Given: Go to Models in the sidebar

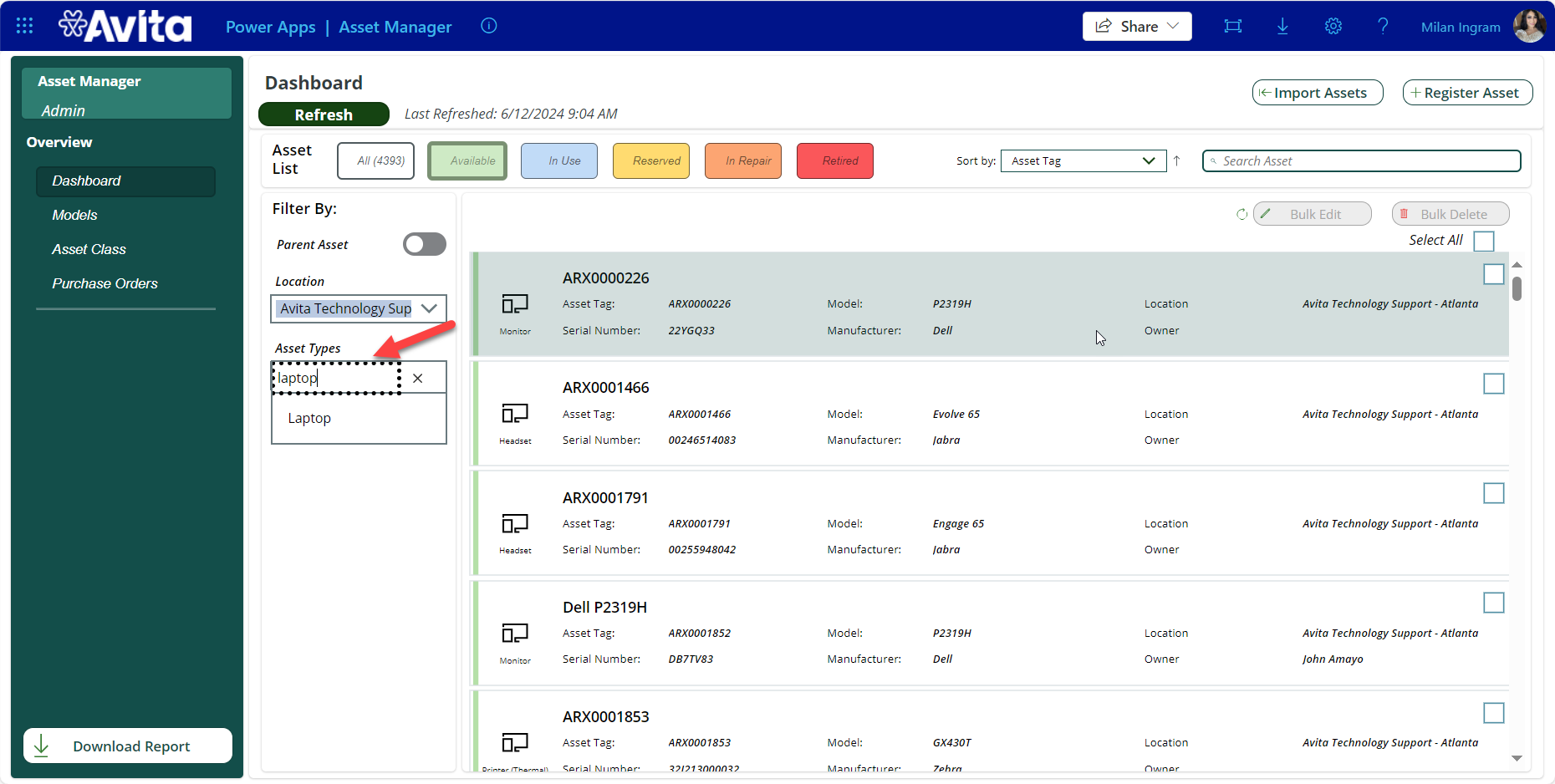Looking at the screenshot, I should 74,215.
